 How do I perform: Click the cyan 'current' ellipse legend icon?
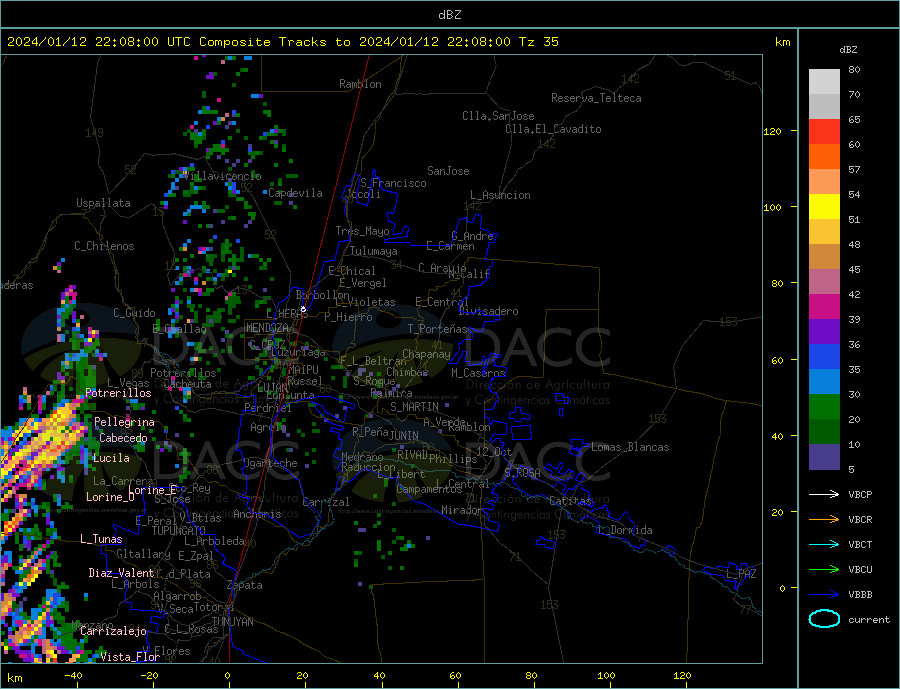(824, 619)
